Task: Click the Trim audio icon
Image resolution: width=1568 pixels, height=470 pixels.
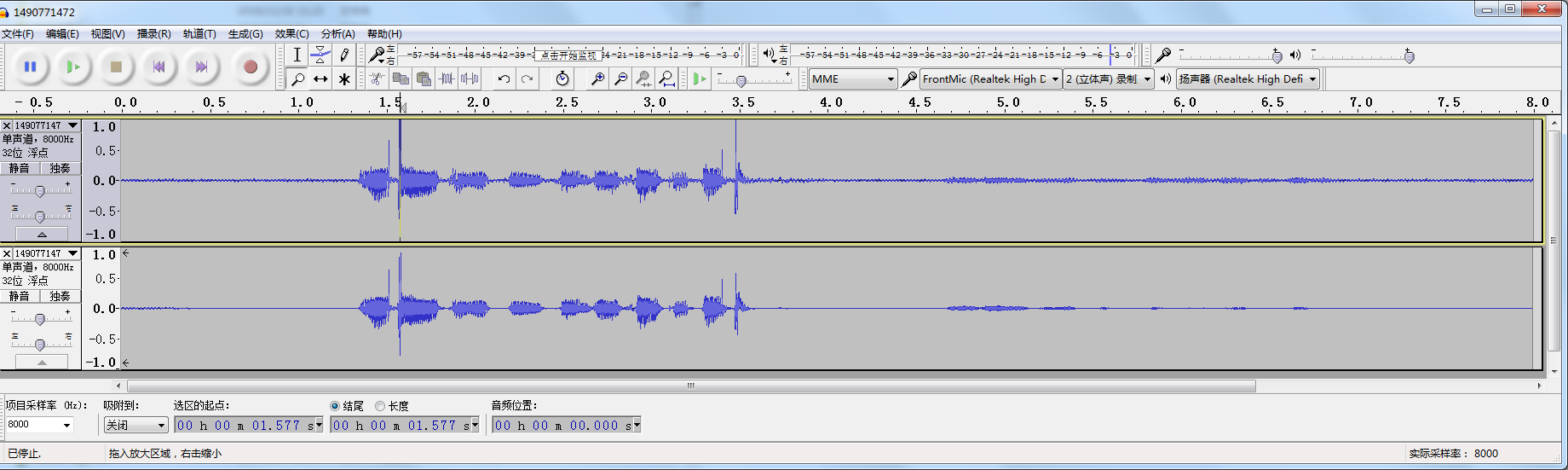Action: click(447, 79)
